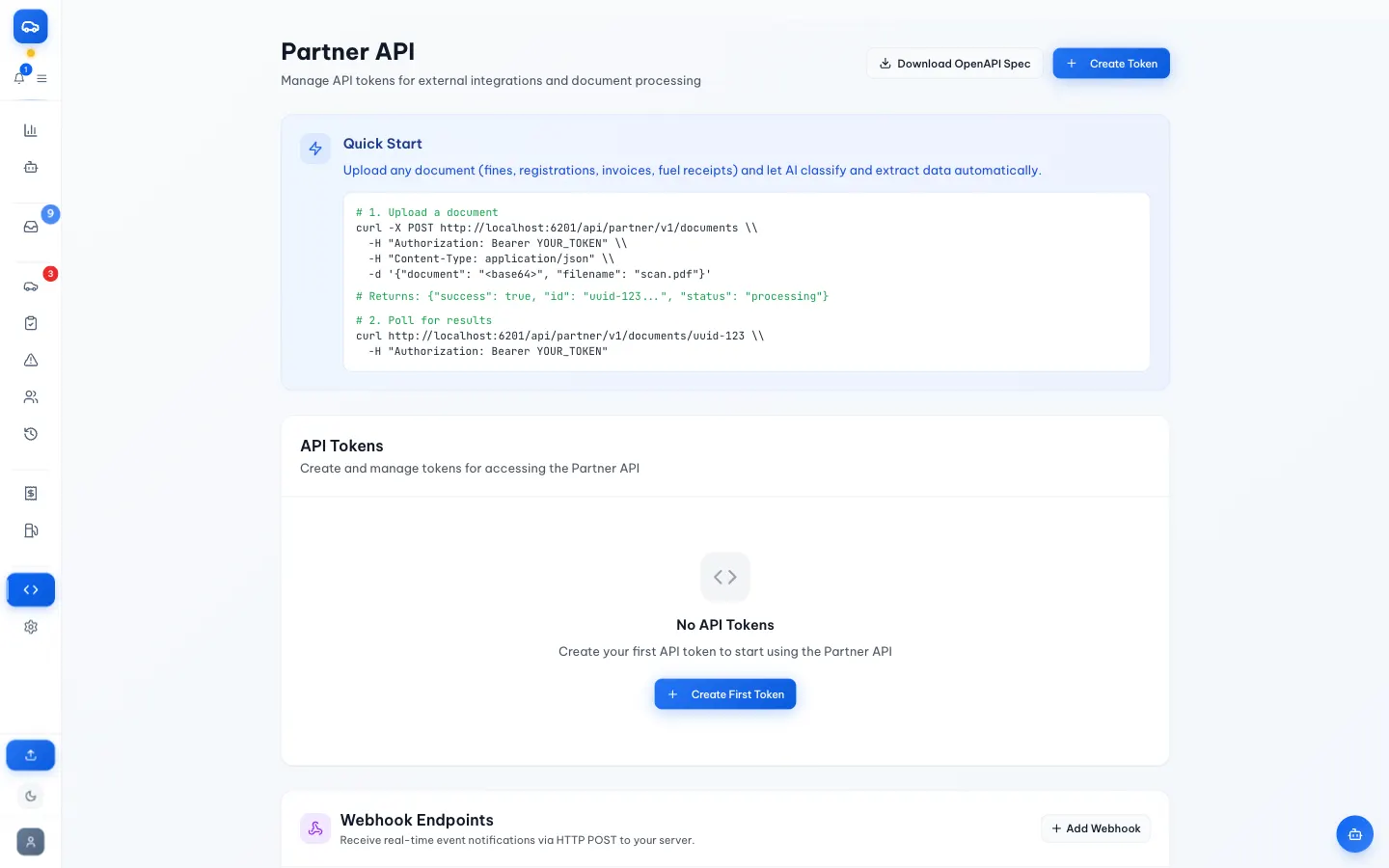Click the blue upload button in the sidebar
Viewport: 1389px width, 868px height.
tap(31, 755)
